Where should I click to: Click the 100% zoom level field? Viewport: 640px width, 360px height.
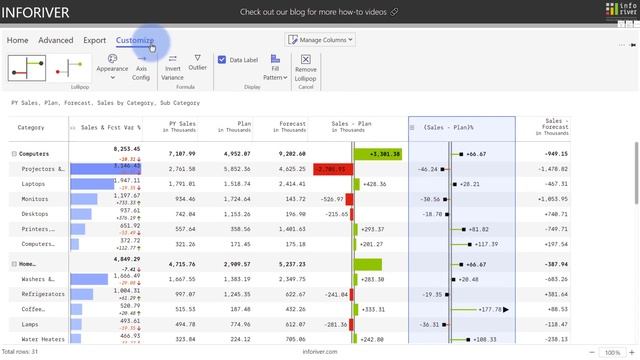click(x=612, y=352)
